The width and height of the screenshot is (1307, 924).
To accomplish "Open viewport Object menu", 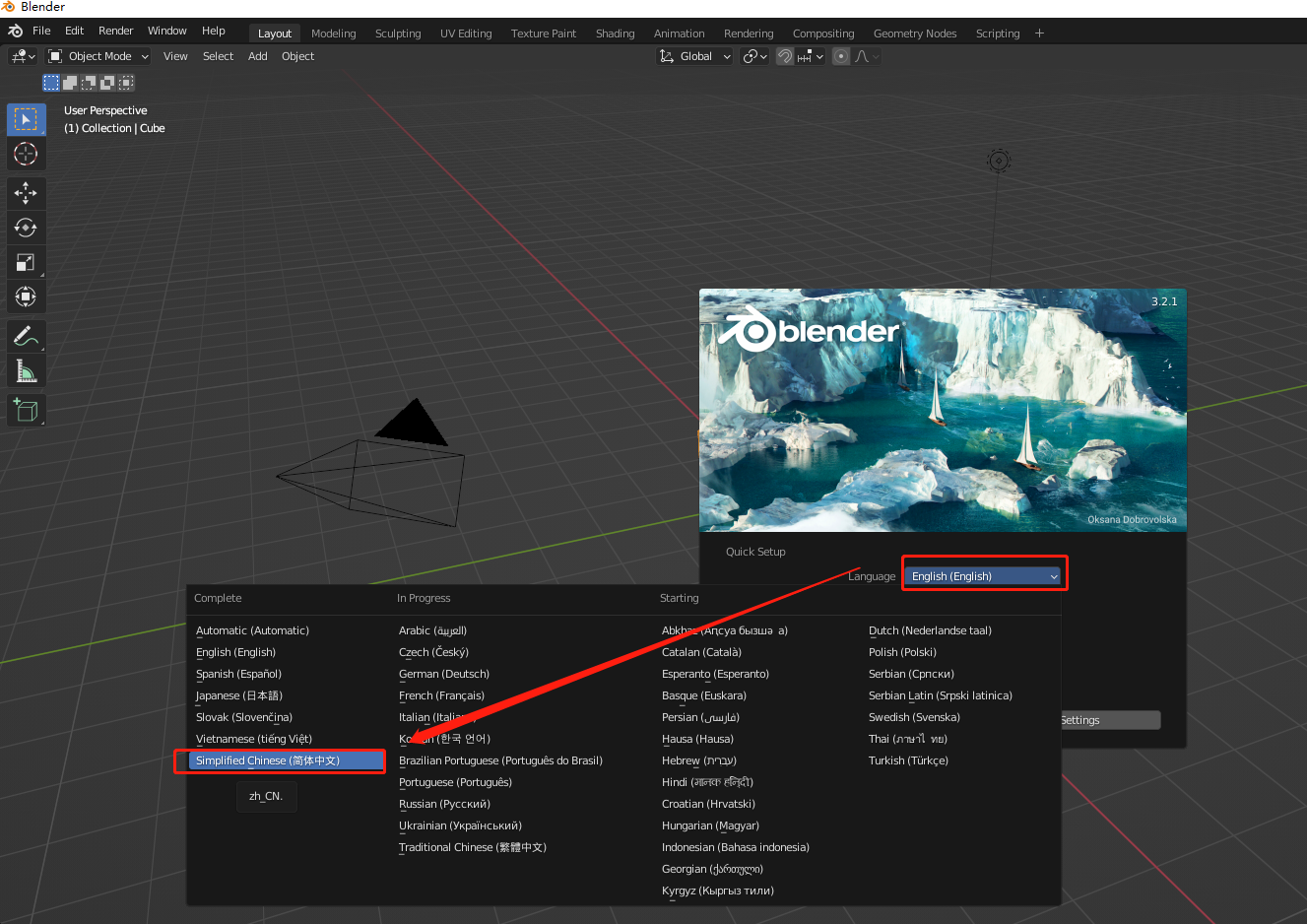I will 297,56.
